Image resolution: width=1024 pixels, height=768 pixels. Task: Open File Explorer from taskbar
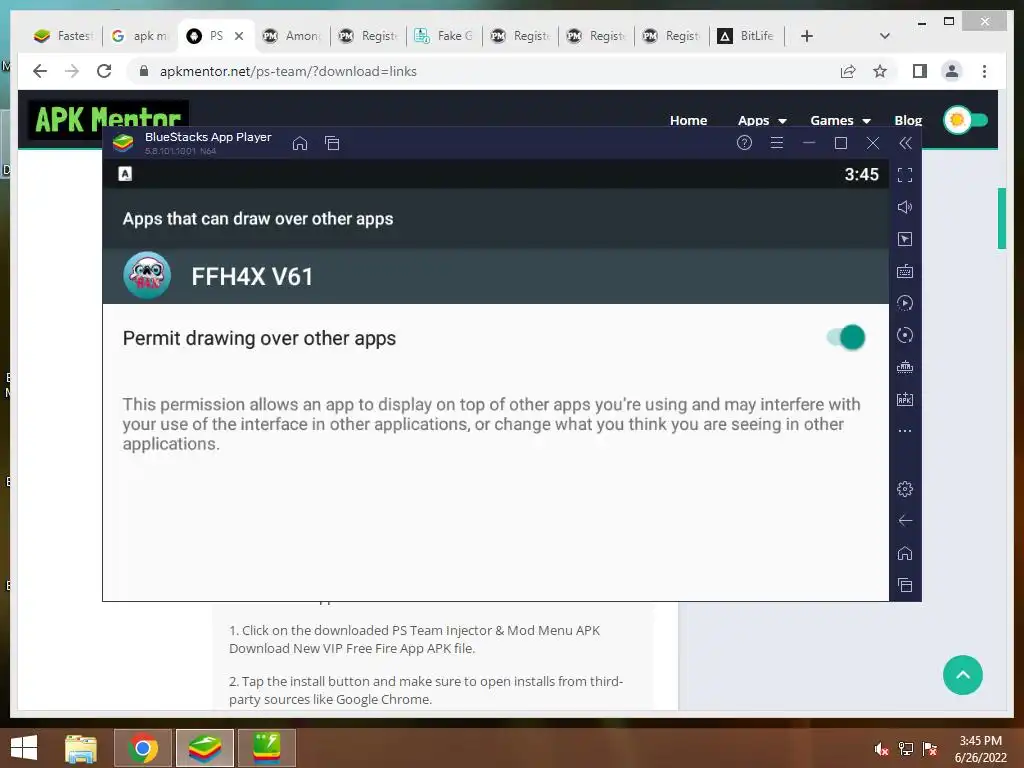(x=81, y=748)
